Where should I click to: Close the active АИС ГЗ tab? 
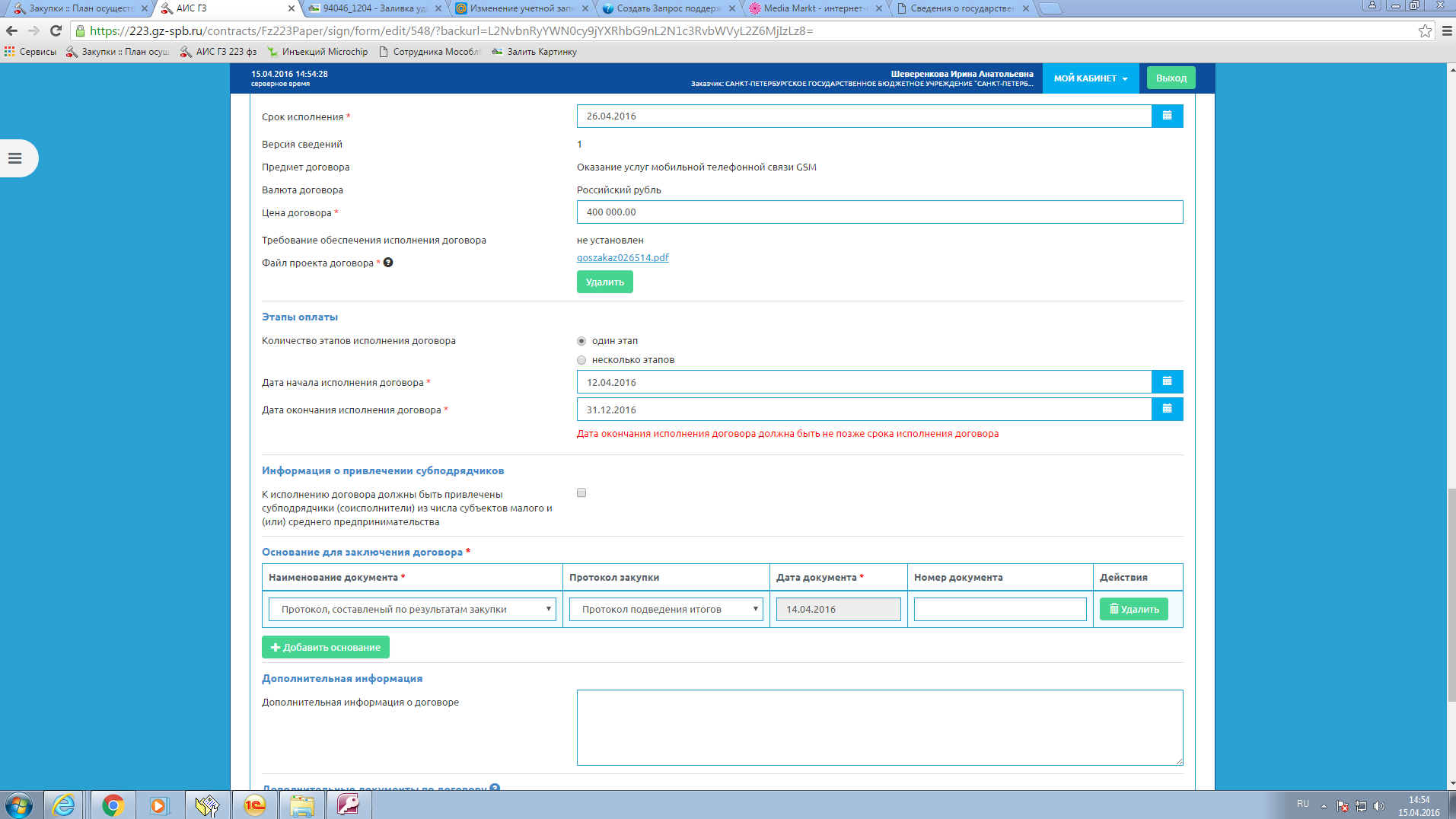coord(292,8)
